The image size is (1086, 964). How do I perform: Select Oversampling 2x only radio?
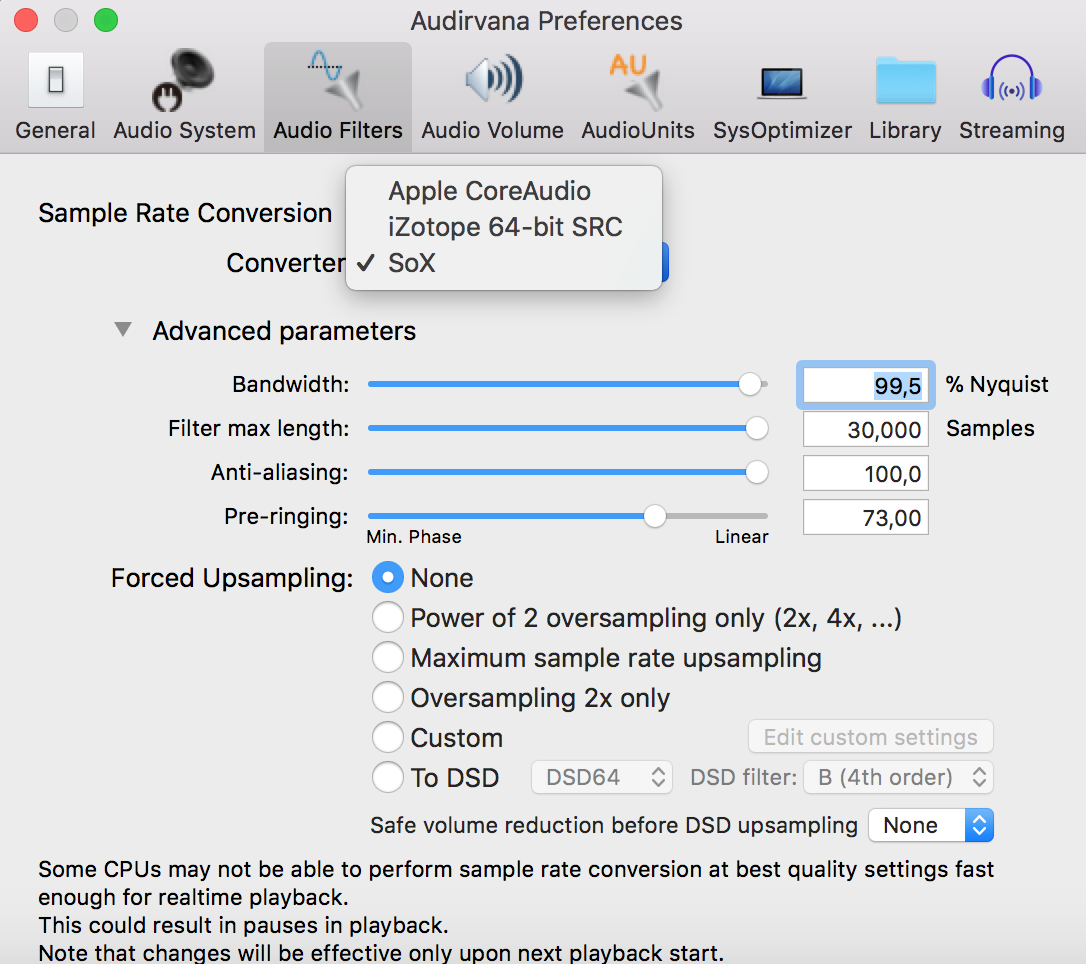pos(388,697)
